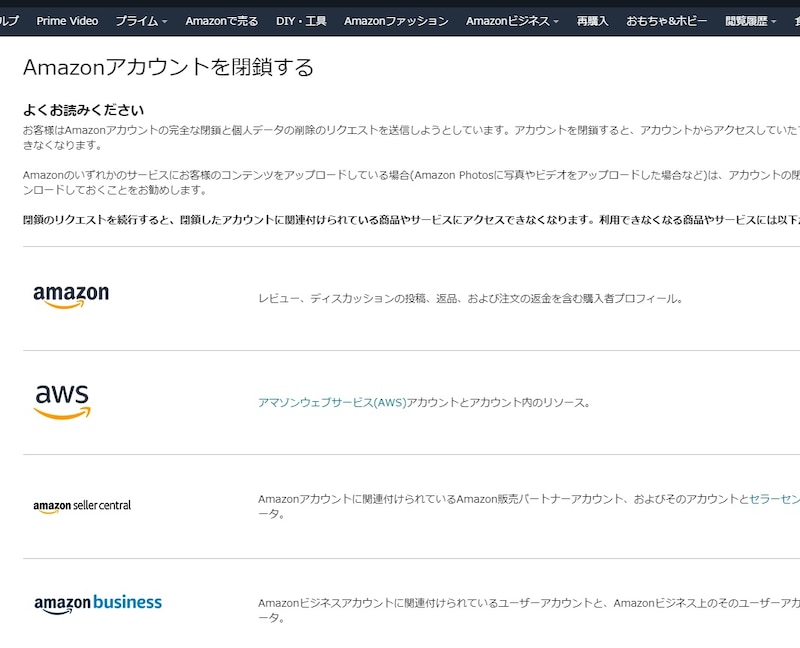Open the Amazonで売る nav link

coord(221,21)
